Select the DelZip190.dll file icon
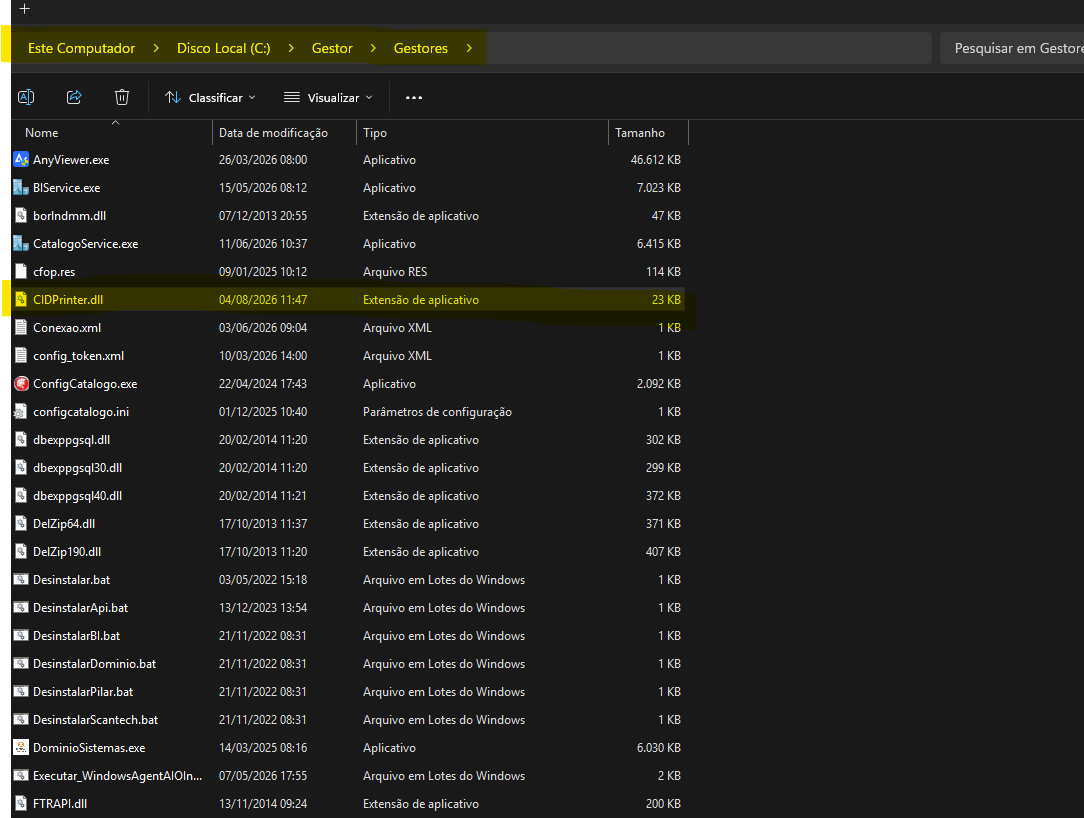1084x818 pixels. point(21,552)
